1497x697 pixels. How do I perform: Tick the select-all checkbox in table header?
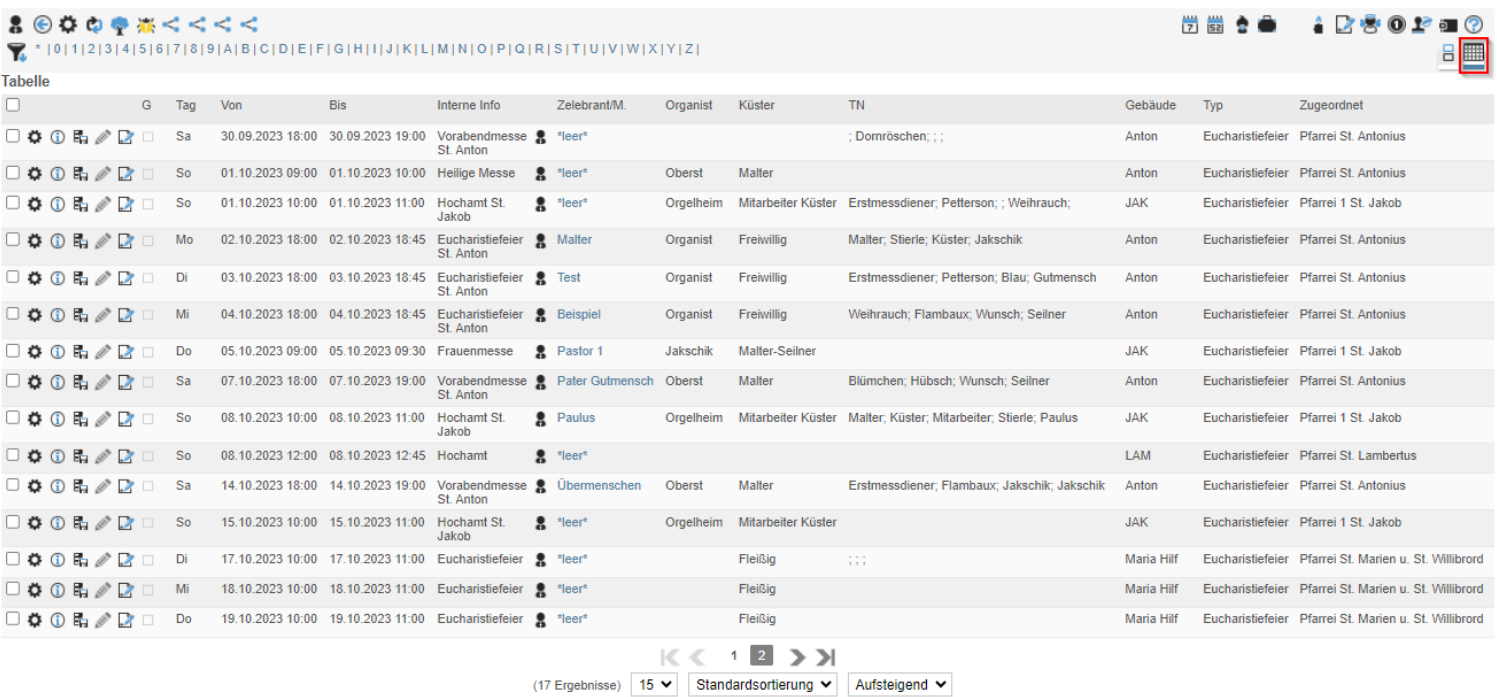pyautogui.click(x=12, y=105)
